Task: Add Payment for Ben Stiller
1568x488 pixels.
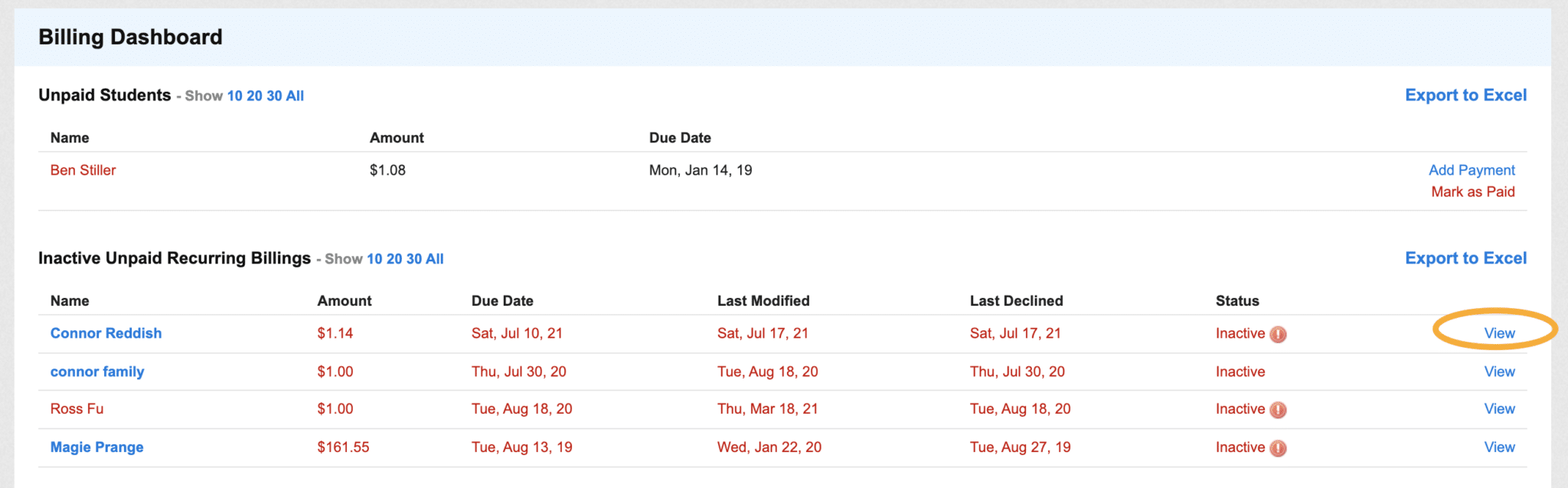Action: (1472, 170)
